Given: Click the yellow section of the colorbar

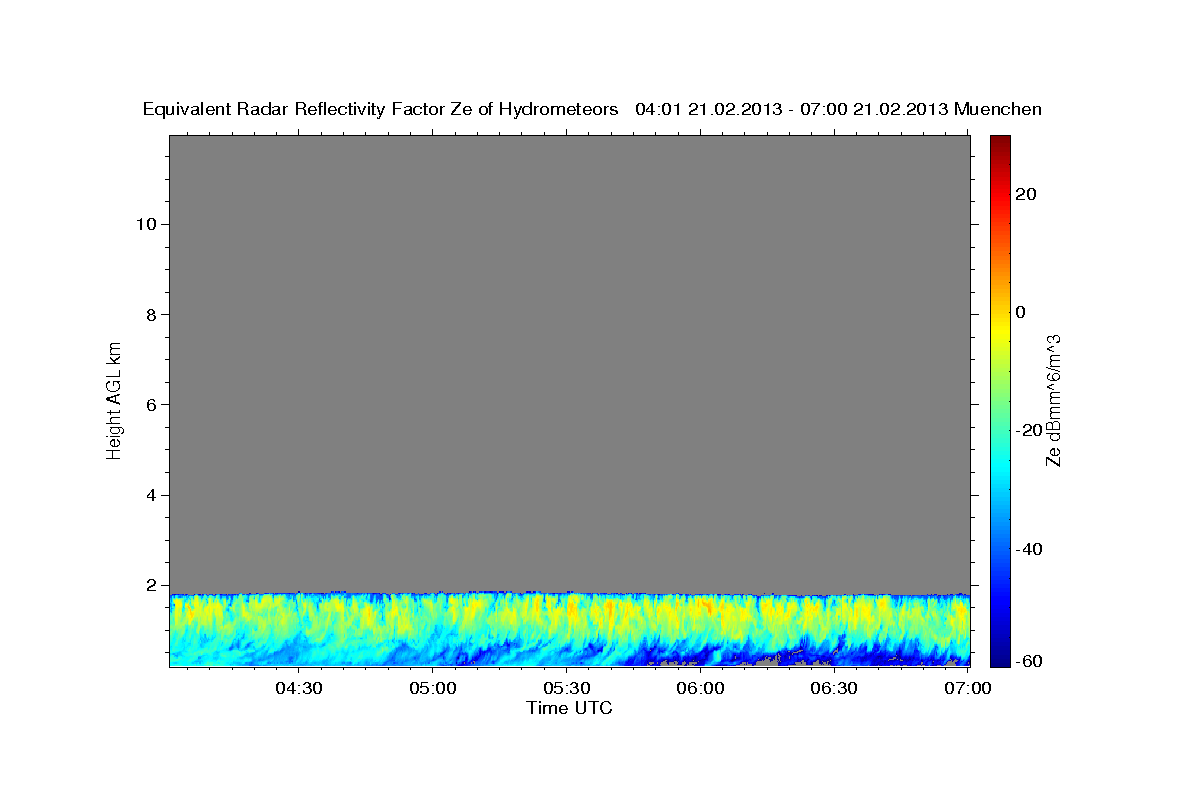Looking at the screenshot, I should tap(1000, 330).
